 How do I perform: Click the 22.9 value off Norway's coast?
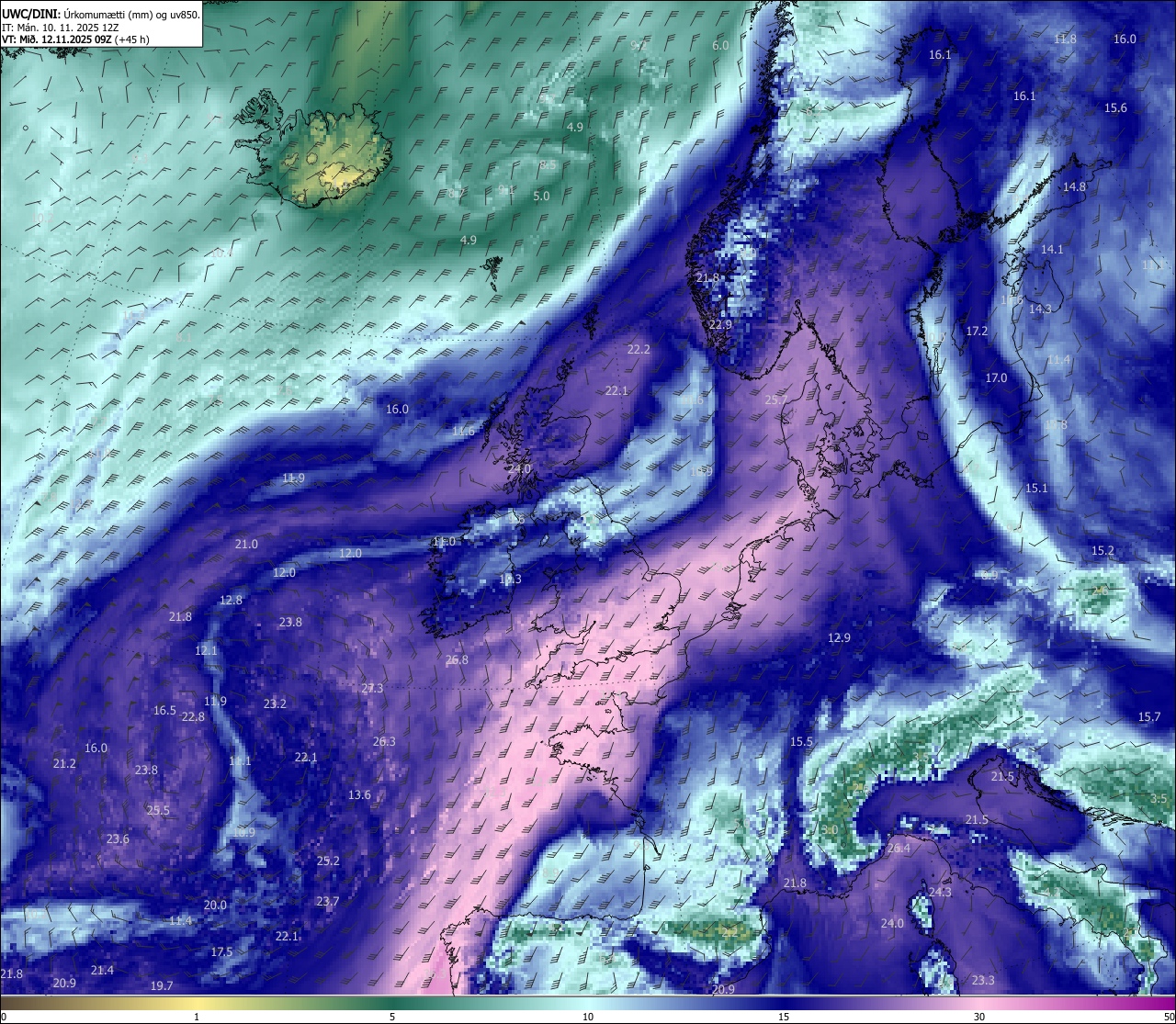[720, 325]
